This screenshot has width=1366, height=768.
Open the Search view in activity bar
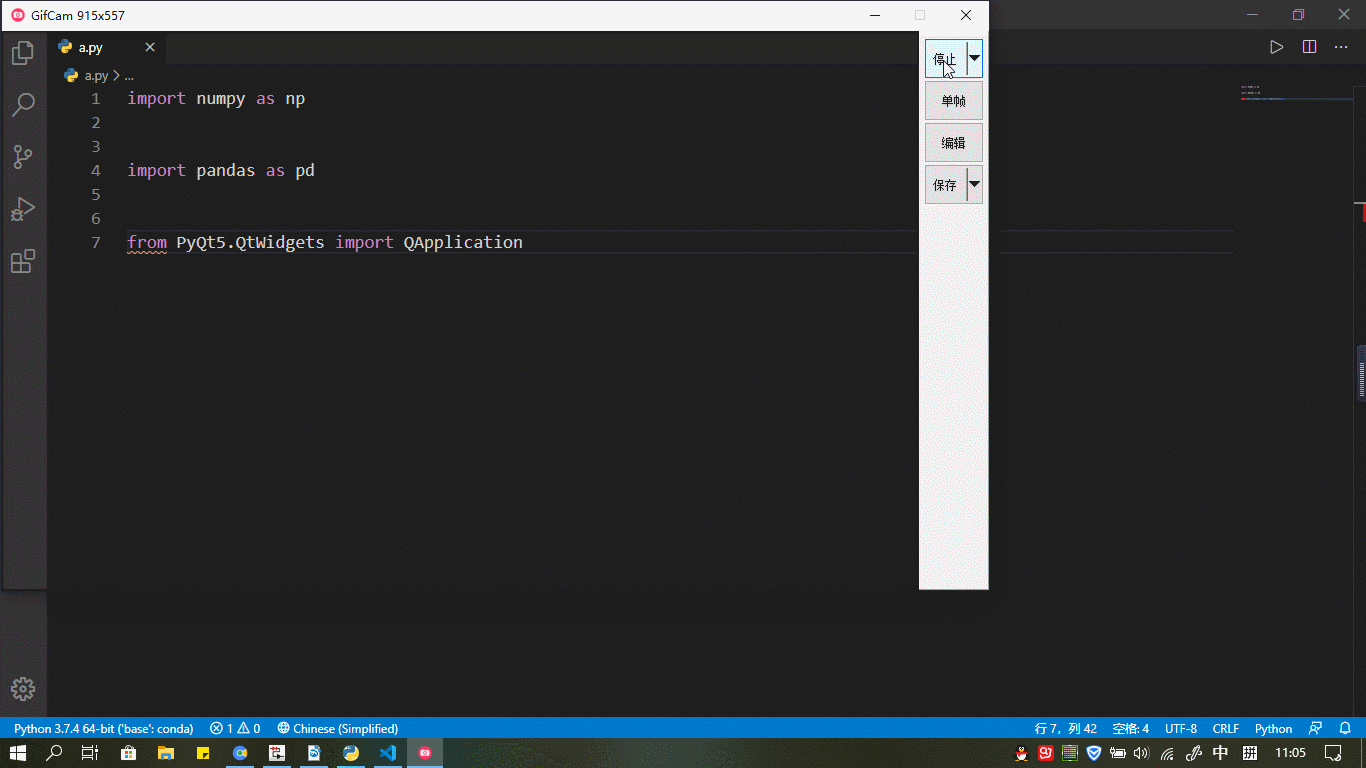(x=23, y=104)
